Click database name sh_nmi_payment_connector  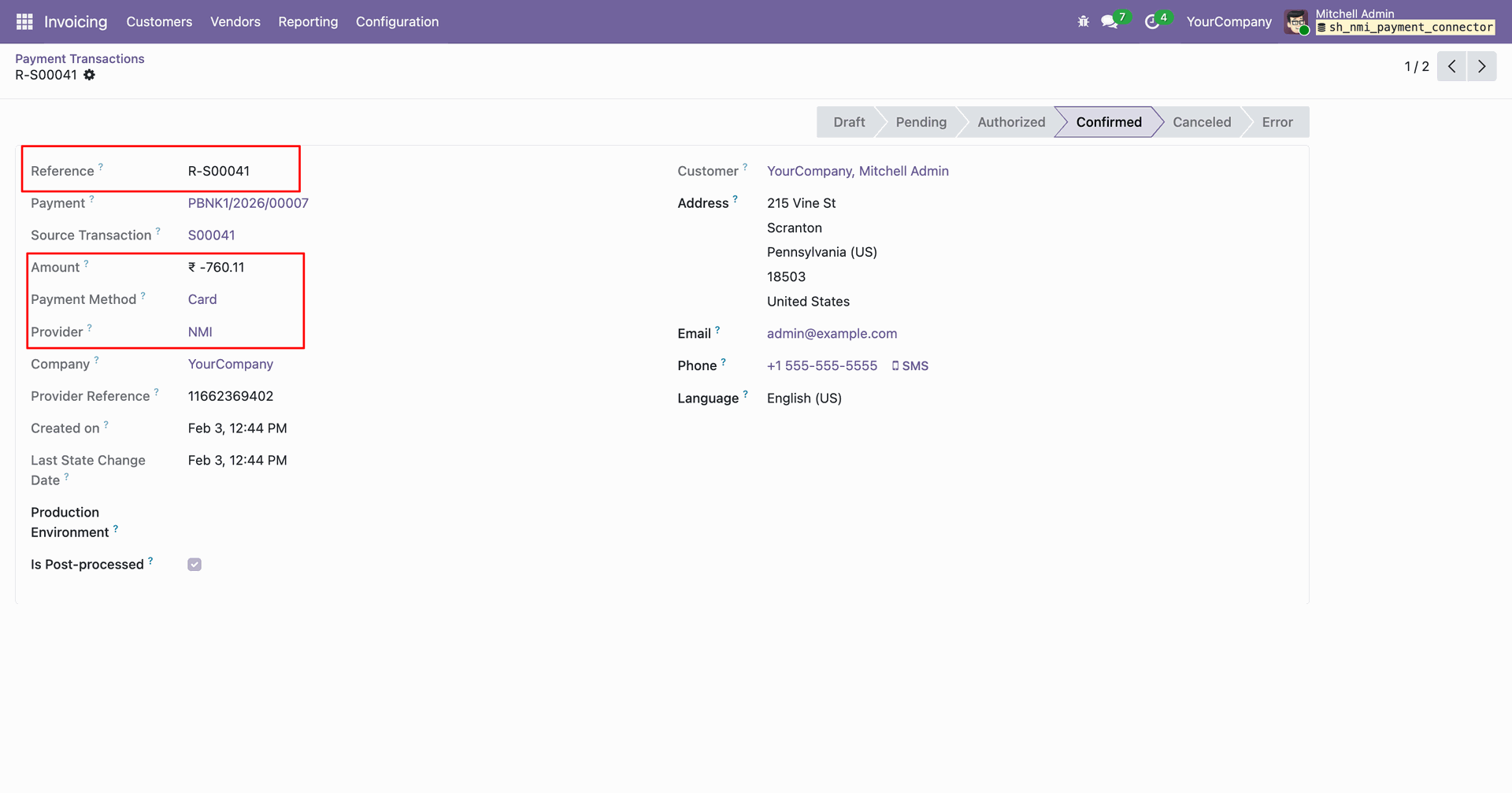pyautogui.click(x=1405, y=28)
